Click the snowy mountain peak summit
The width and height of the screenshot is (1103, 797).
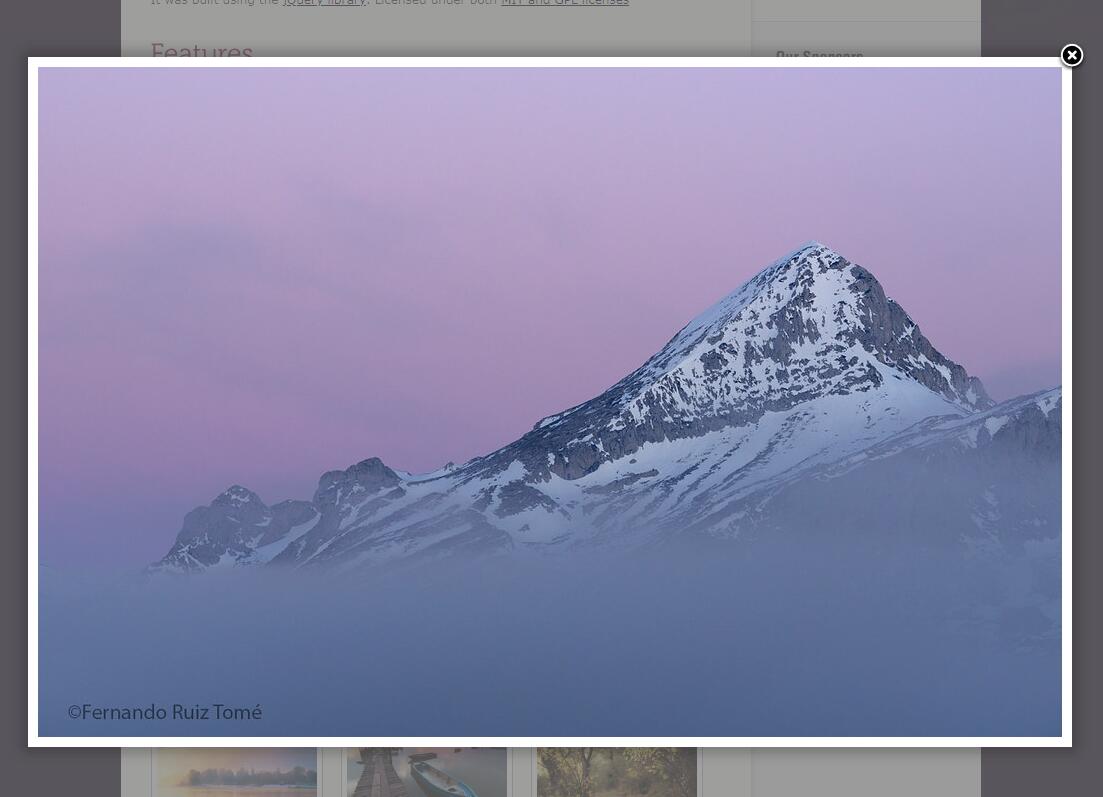click(x=816, y=246)
